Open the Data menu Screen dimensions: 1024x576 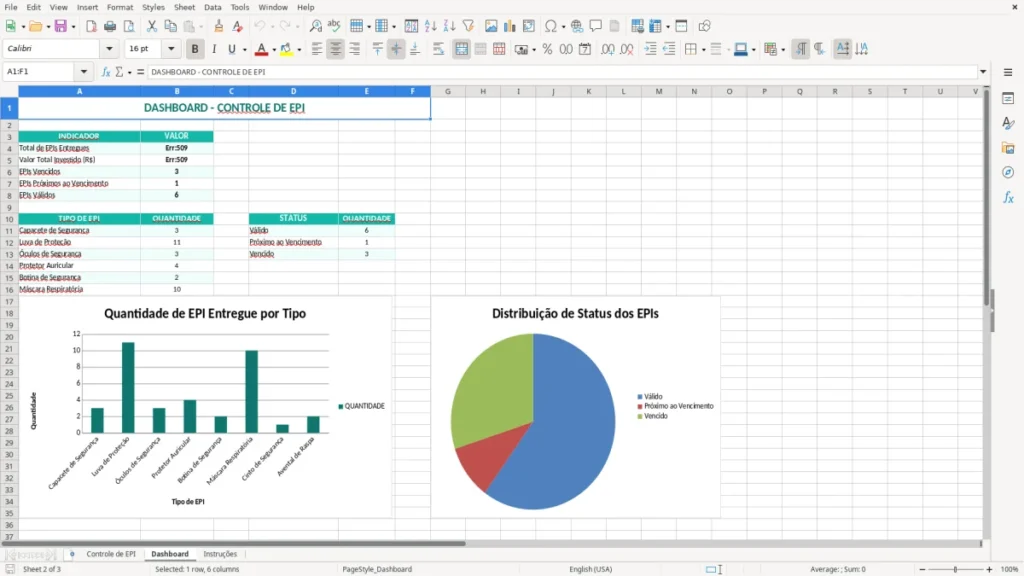(x=212, y=7)
